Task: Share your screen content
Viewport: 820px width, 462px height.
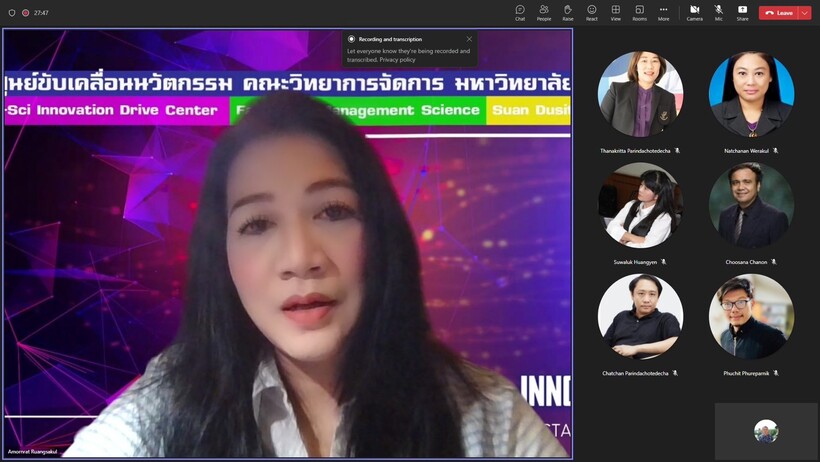Action: click(x=743, y=13)
